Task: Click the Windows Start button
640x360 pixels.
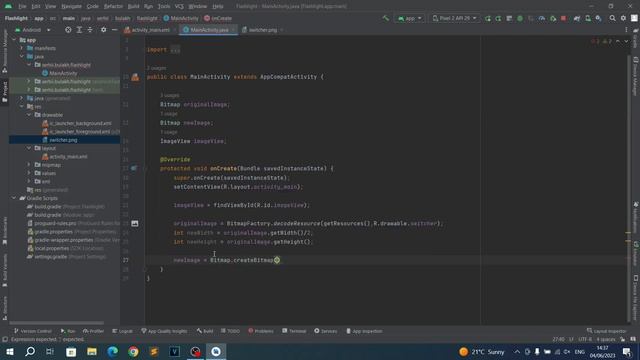Action: (x=10, y=352)
